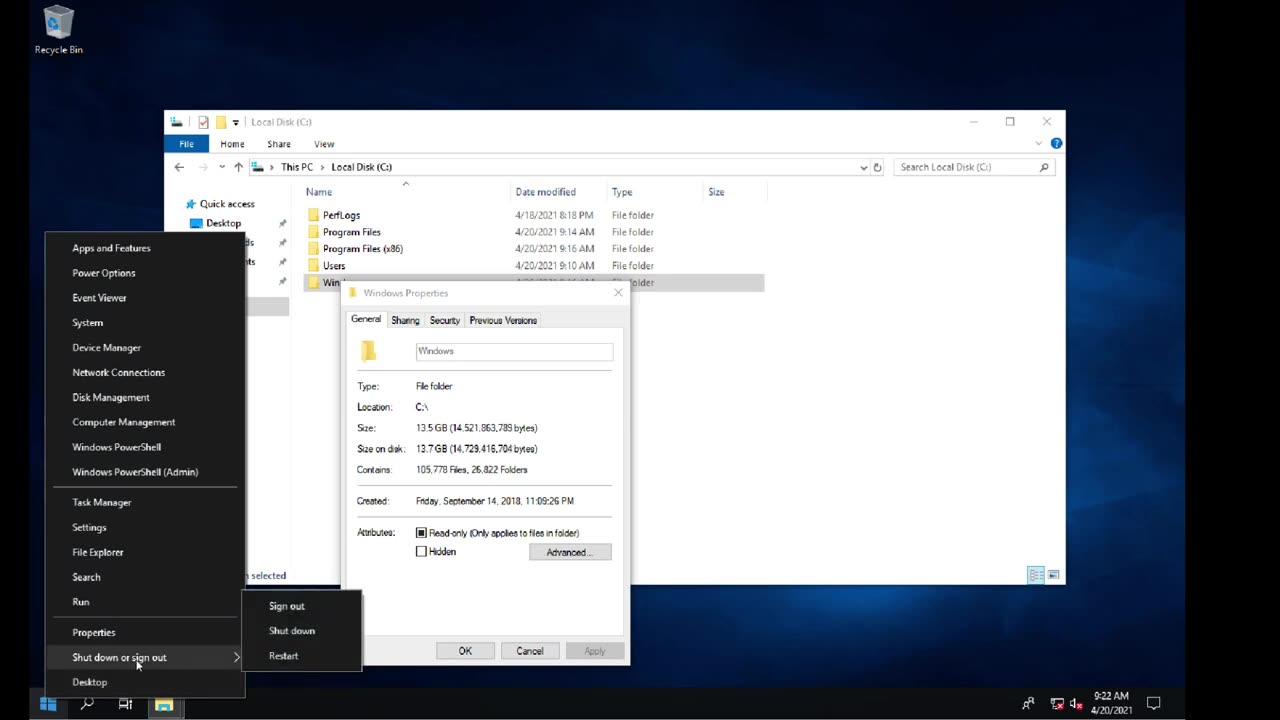Refresh the Local Disk (C:) view
Viewport: 1280px width, 720px height.
pyautogui.click(x=877, y=167)
